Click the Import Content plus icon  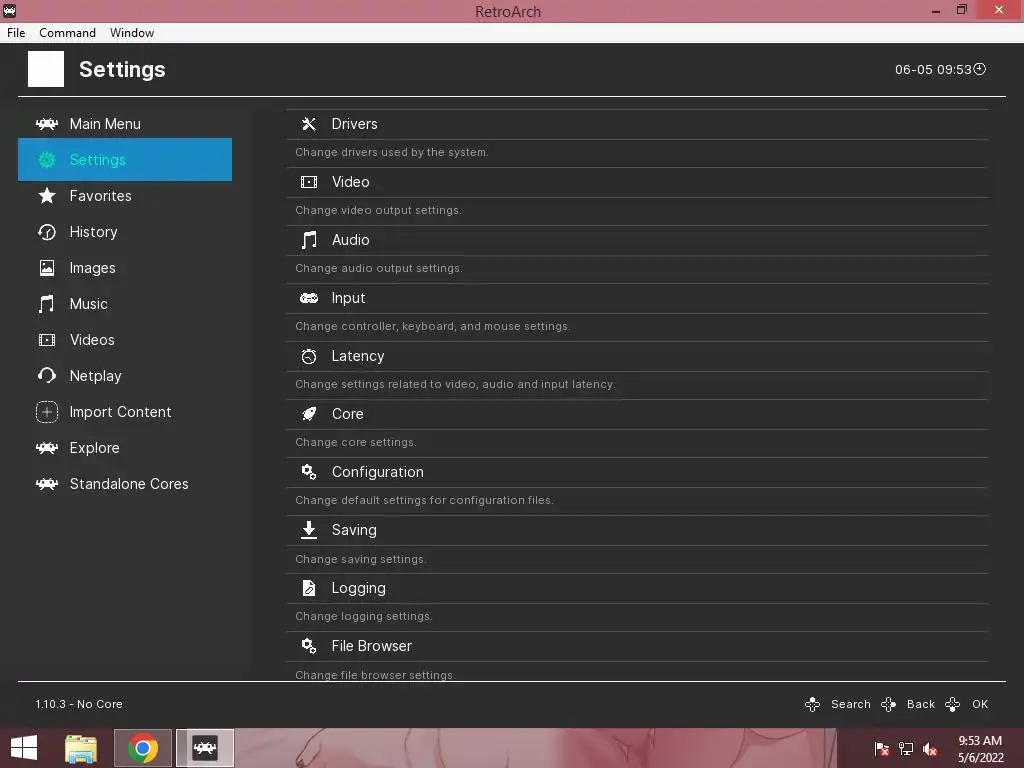[x=47, y=411]
